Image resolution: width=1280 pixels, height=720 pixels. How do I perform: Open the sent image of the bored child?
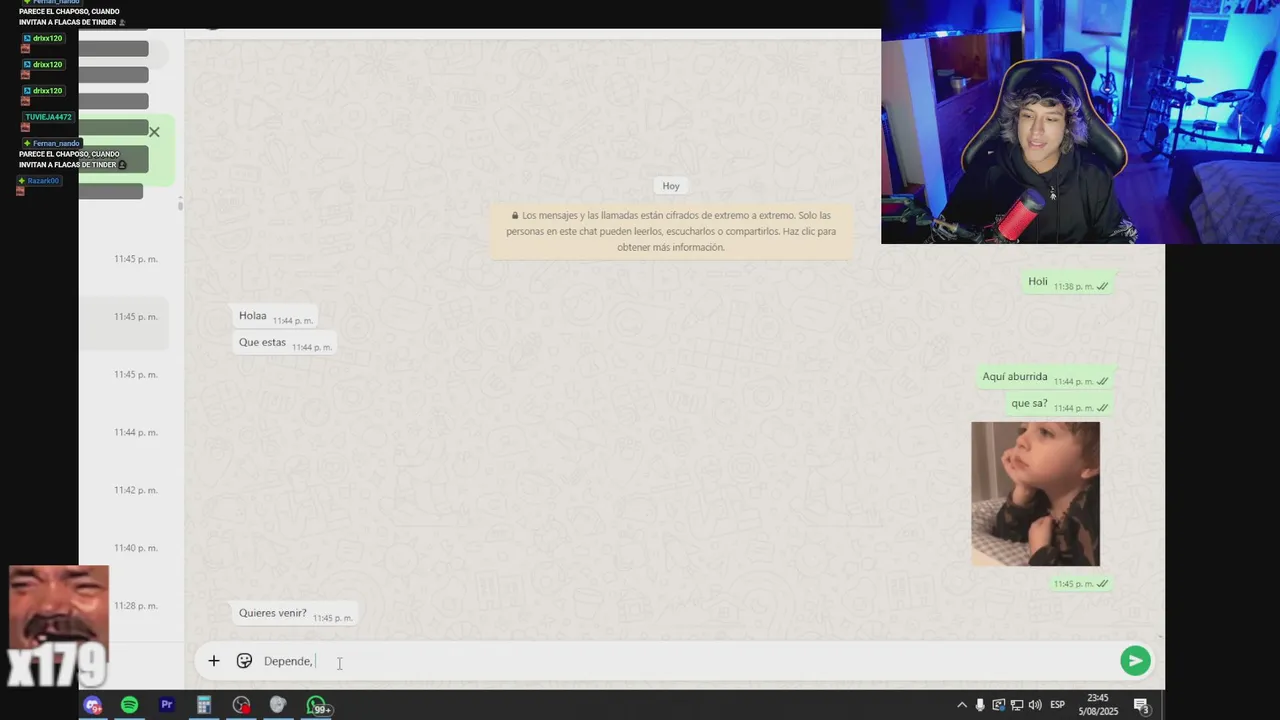coord(1035,494)
